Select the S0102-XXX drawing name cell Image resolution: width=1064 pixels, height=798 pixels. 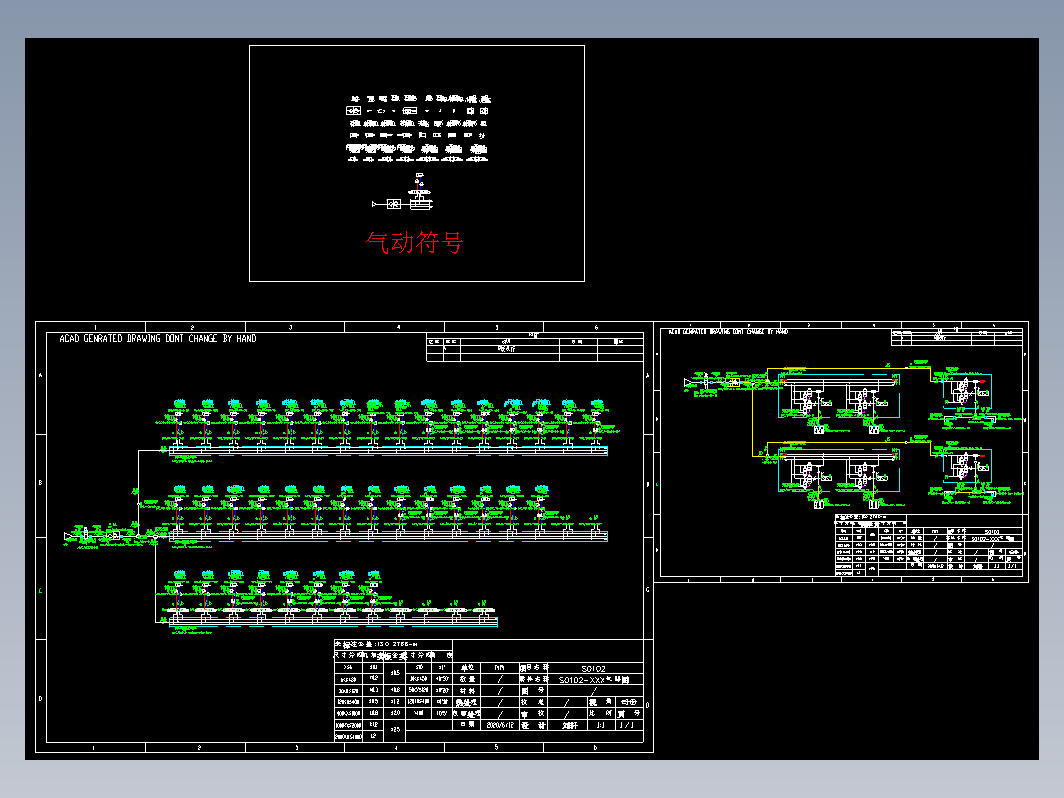[x=594, y=679]
